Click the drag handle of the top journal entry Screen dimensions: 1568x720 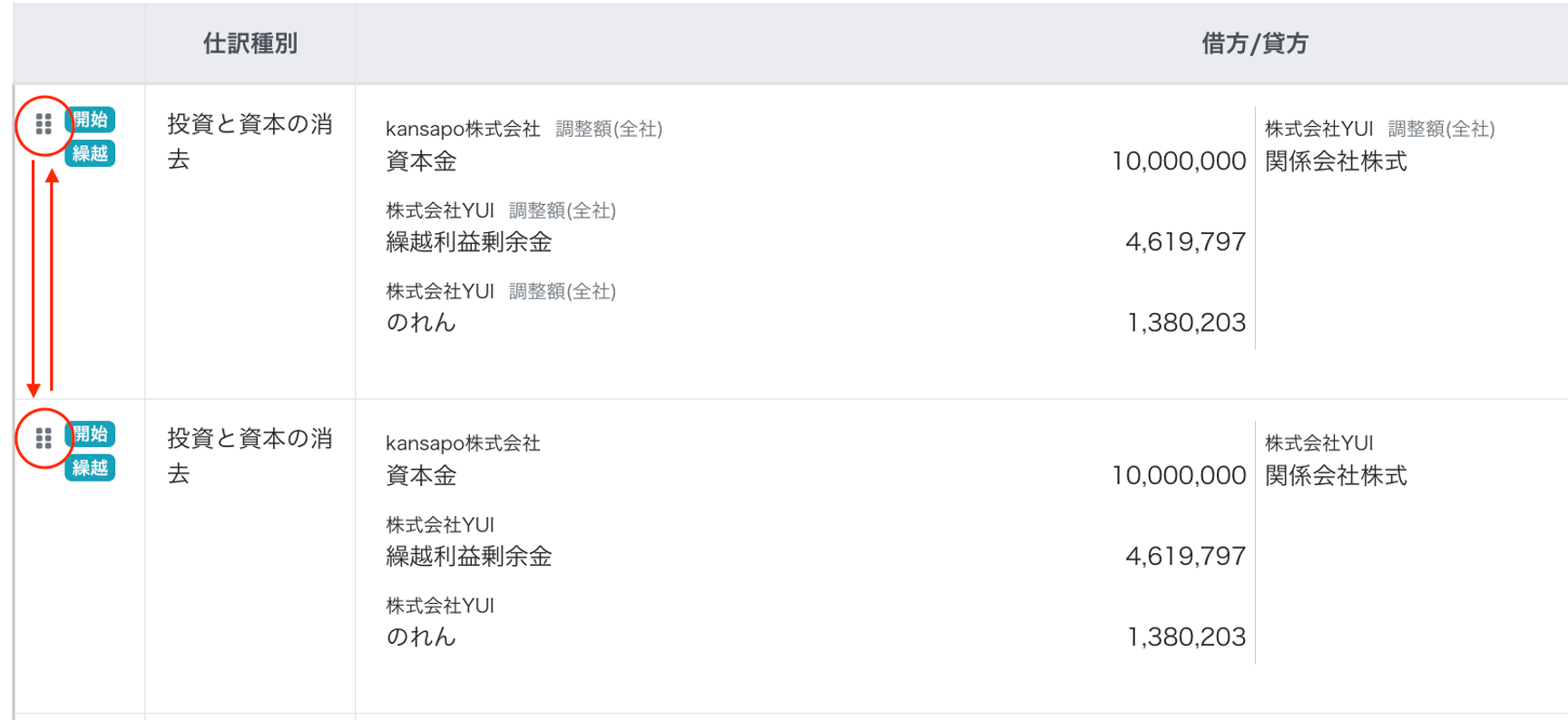pyautogui.click(x=44, y=124)
